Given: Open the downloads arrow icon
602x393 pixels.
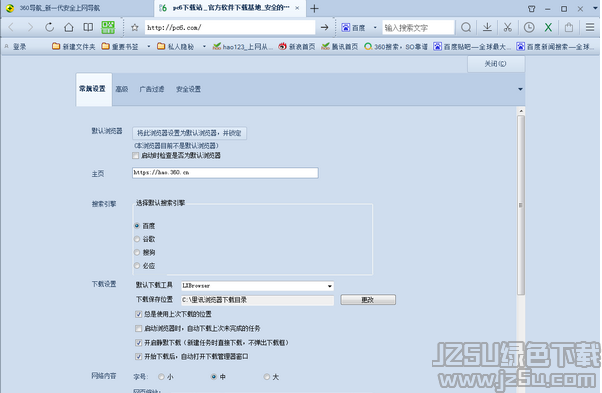Looking at the screenshot, I should [x=487, y=27].
